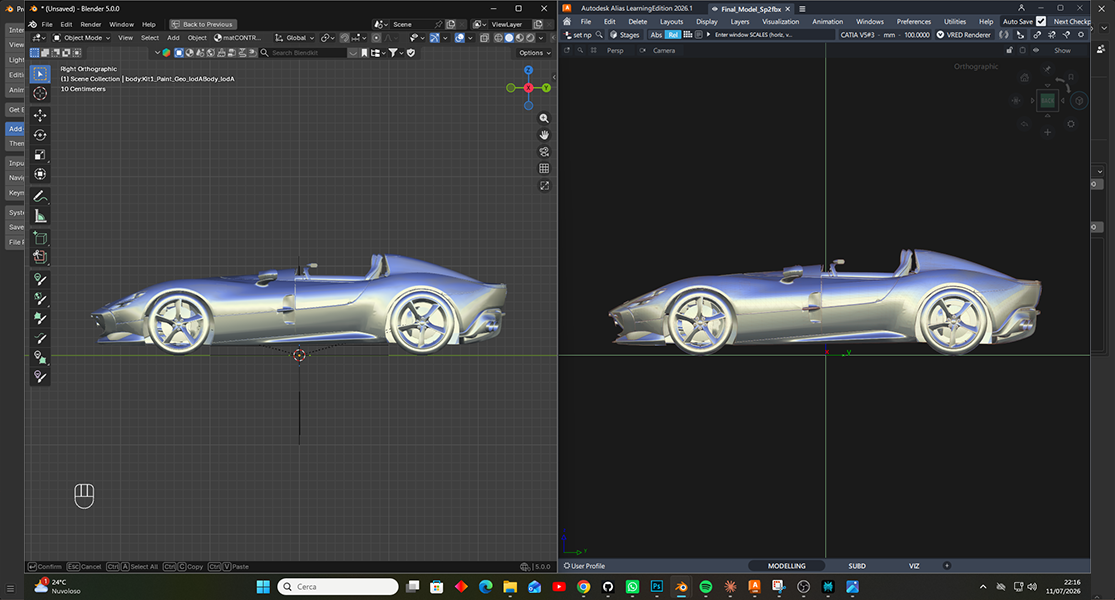
Task: Toggle Rel coordinate mode in Alias
Action: [x=673, y=35]
